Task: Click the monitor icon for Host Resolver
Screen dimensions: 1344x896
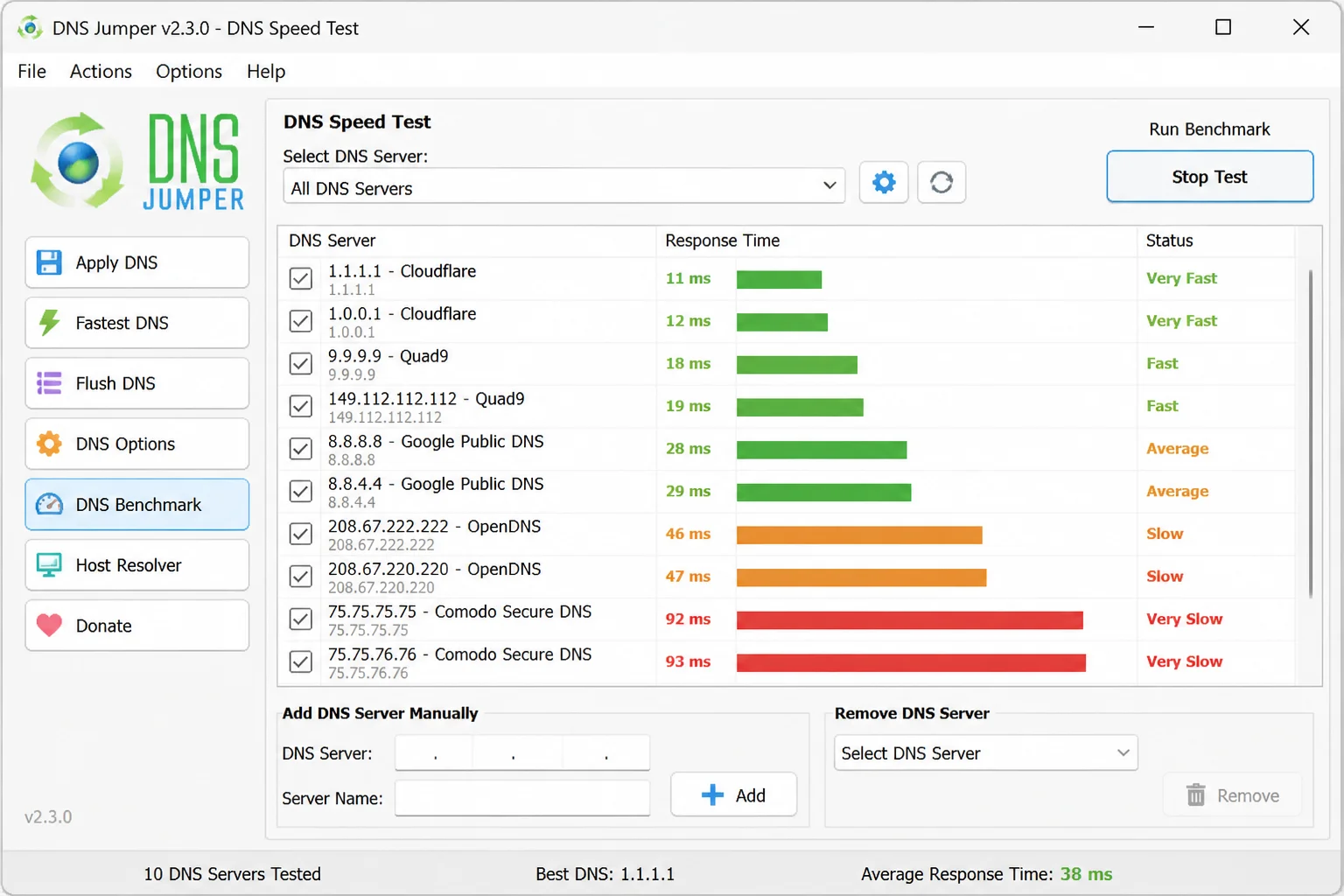Action: [x=49, y=565]
